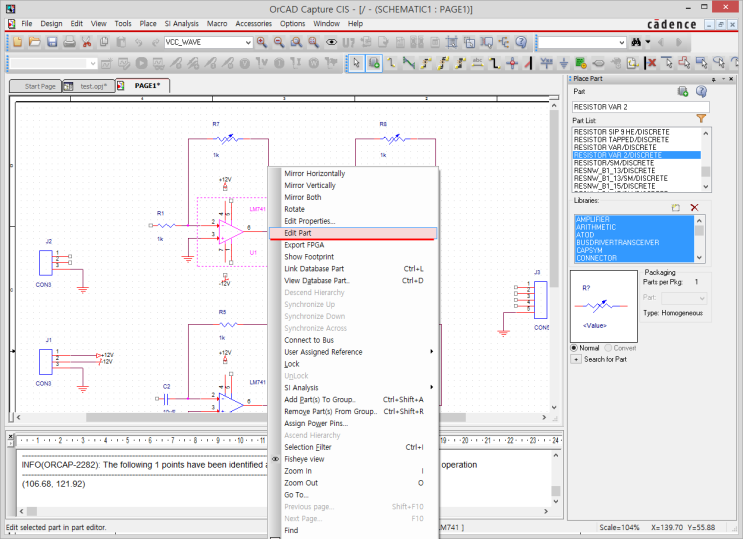Activate the Select arrow tool

coord(356,63)
